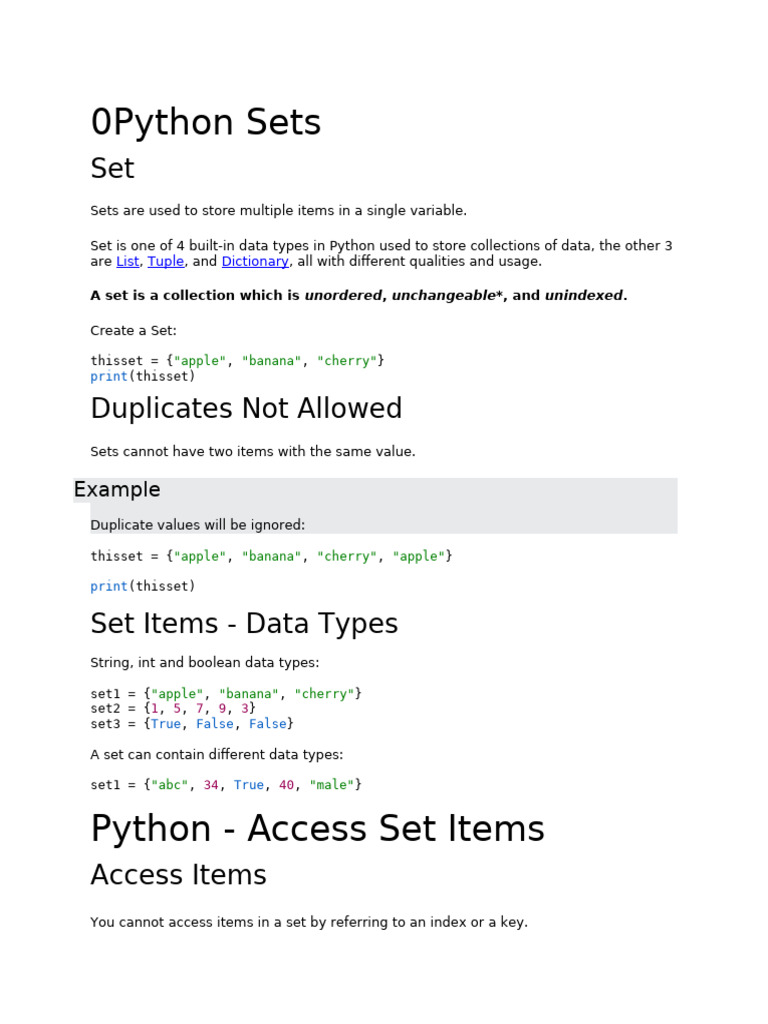Click the 'Duplicate values will be ignored' text
Screen dimensions: 768x1024
click(x=197, y=525)
